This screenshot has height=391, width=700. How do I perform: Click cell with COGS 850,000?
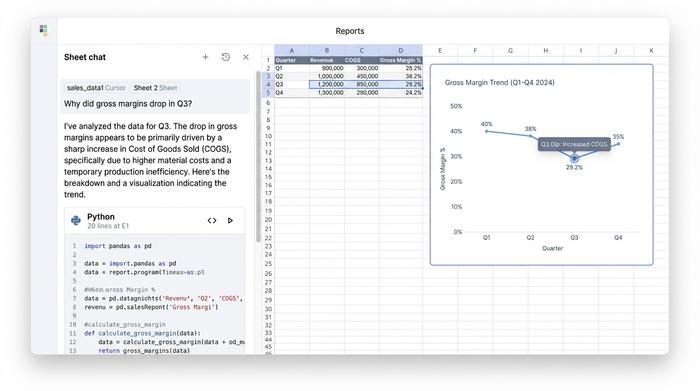point(362,84)
